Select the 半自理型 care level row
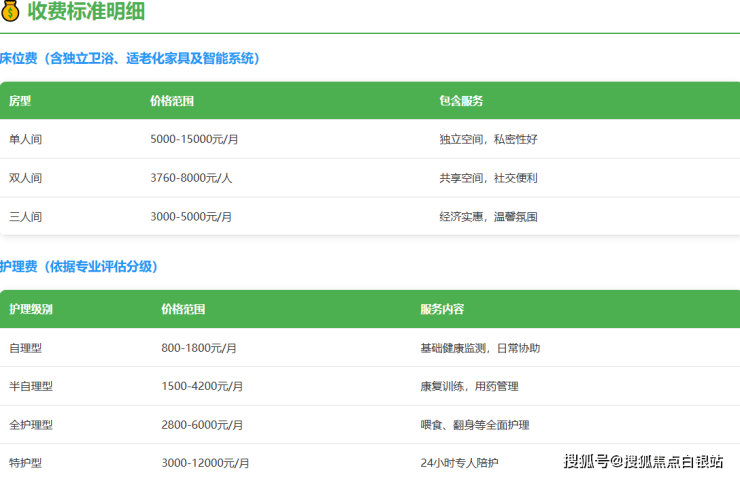The width and height of the screenshot is (740, 477). coord(31,386)
